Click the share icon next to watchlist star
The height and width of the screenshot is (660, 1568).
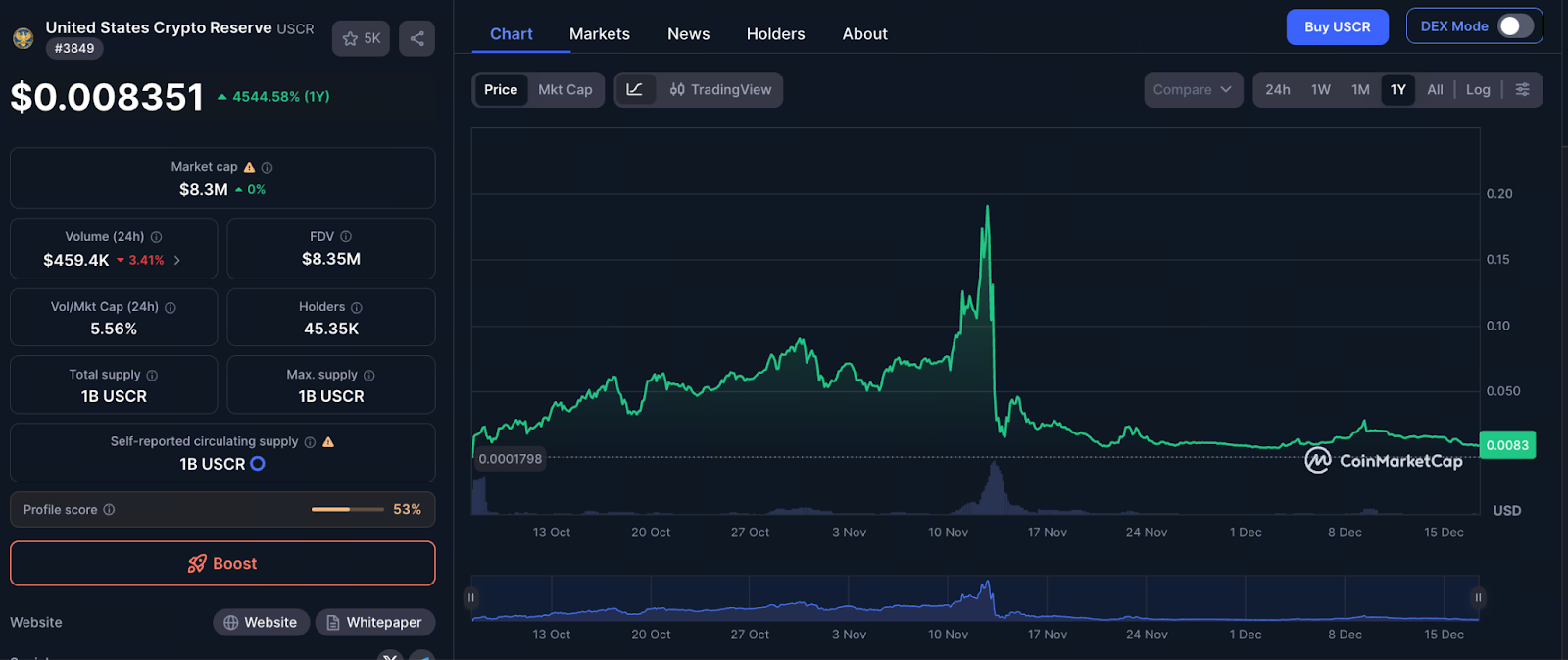click(416, 38)
